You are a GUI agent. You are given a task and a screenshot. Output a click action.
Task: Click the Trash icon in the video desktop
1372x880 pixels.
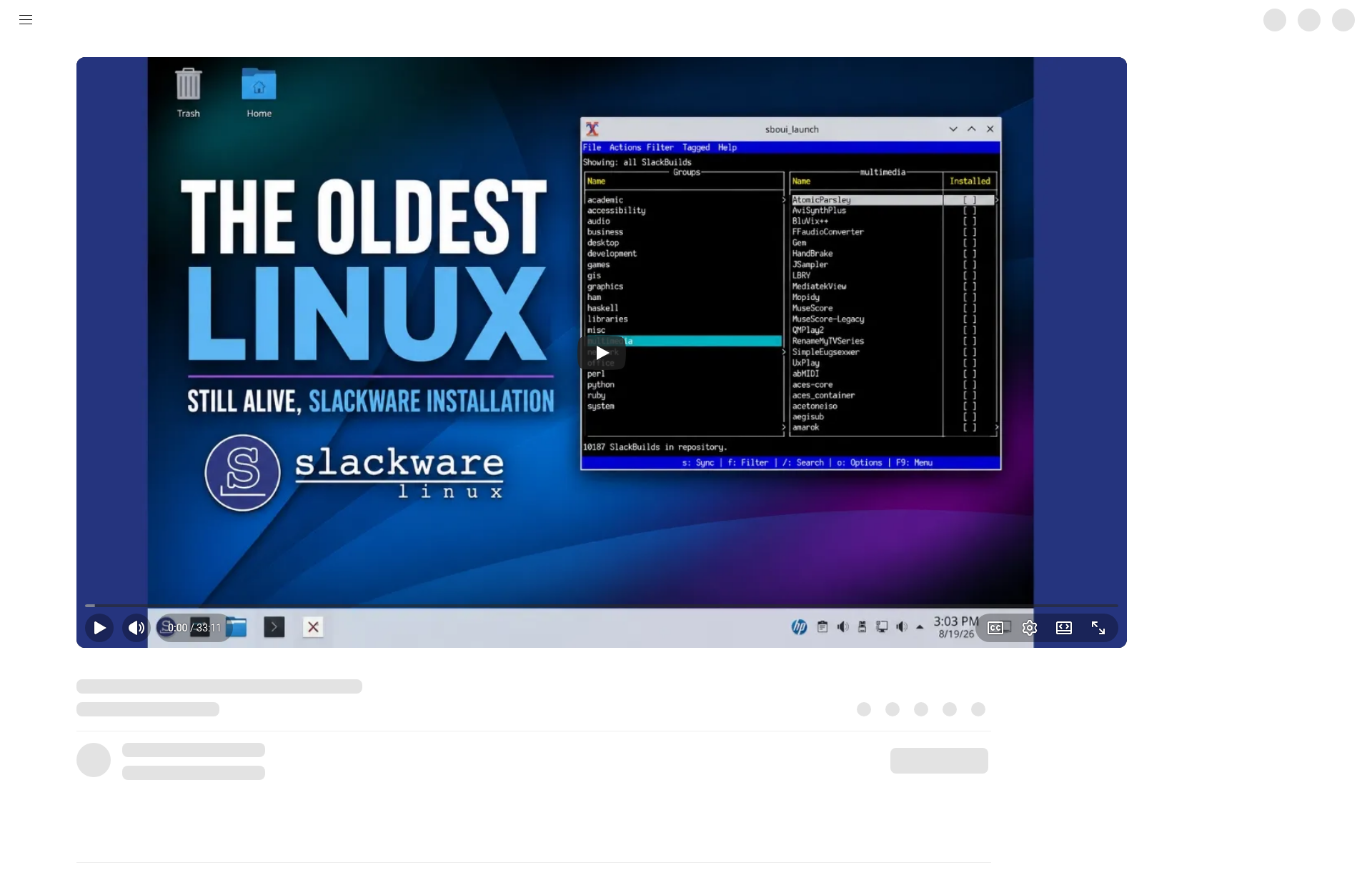pyautogui.click(x=189, y=93)
